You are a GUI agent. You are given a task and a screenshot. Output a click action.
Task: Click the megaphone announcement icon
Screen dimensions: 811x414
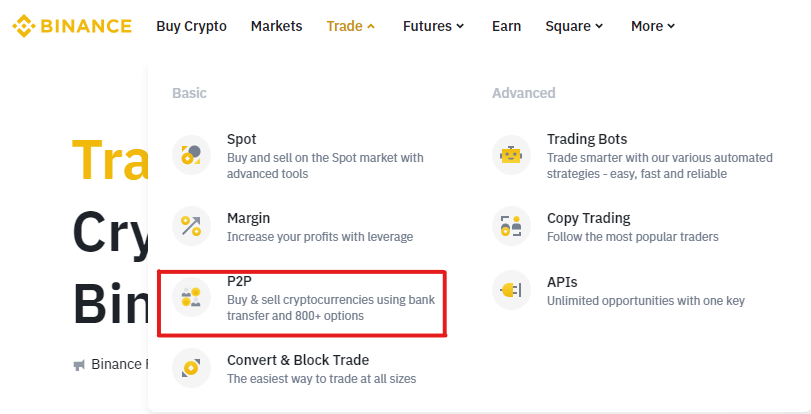click(x=79, y=365)
